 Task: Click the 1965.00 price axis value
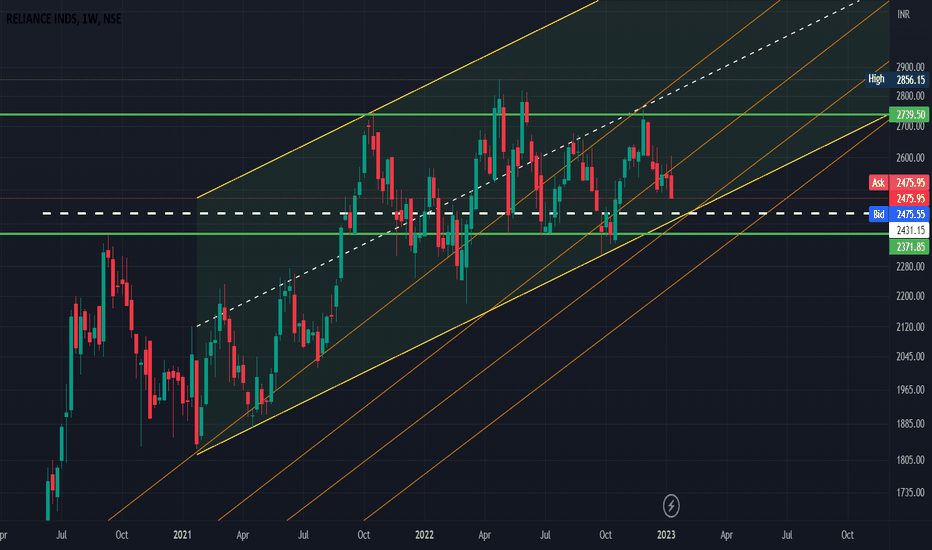[910, 389]
